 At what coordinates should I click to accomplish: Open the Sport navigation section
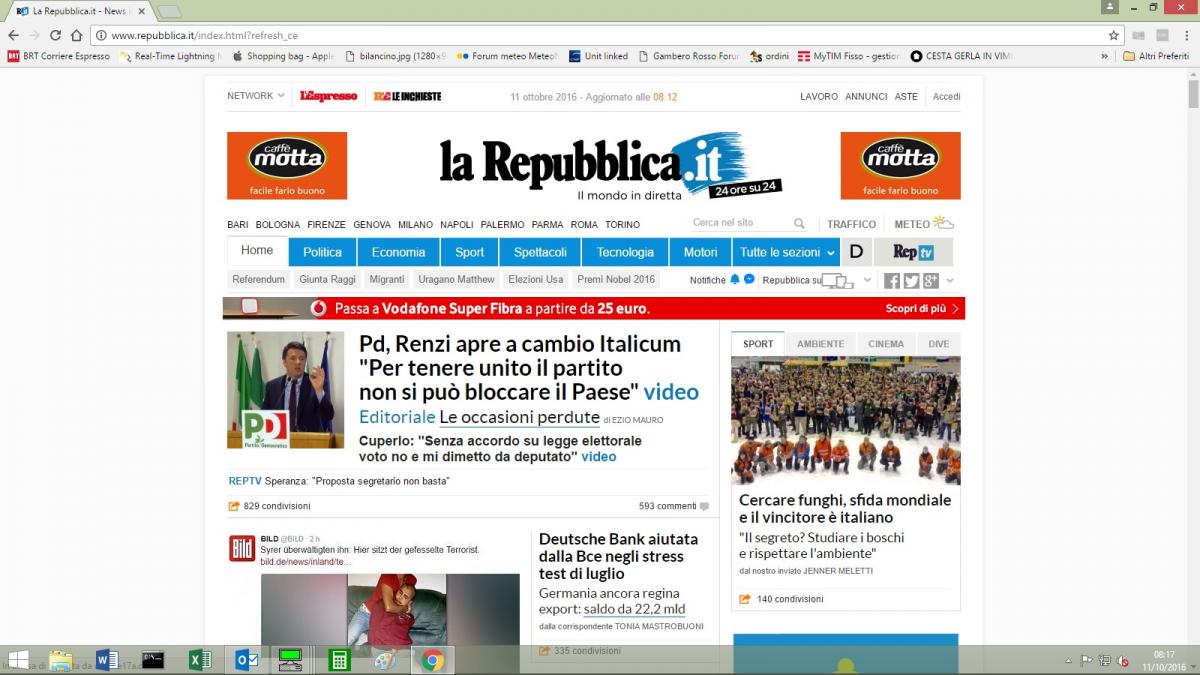[x=469, y=252]
